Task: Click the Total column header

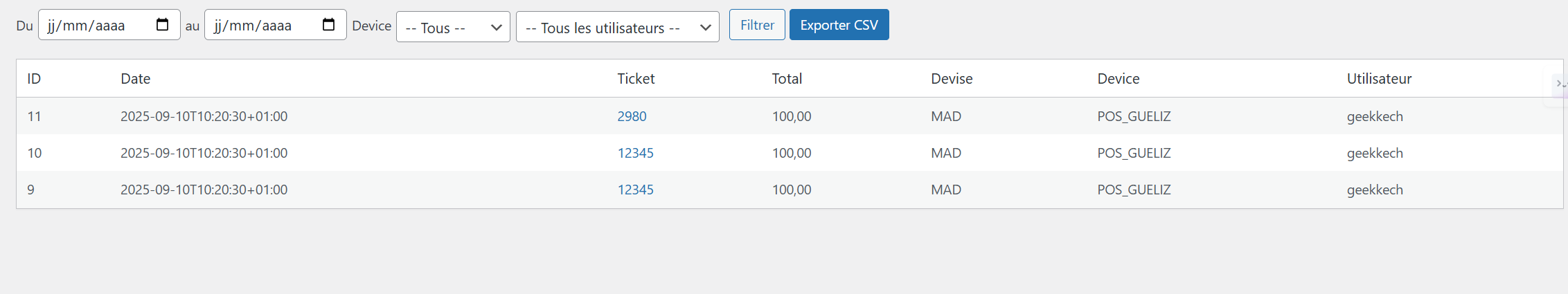Action: [787, 79]
